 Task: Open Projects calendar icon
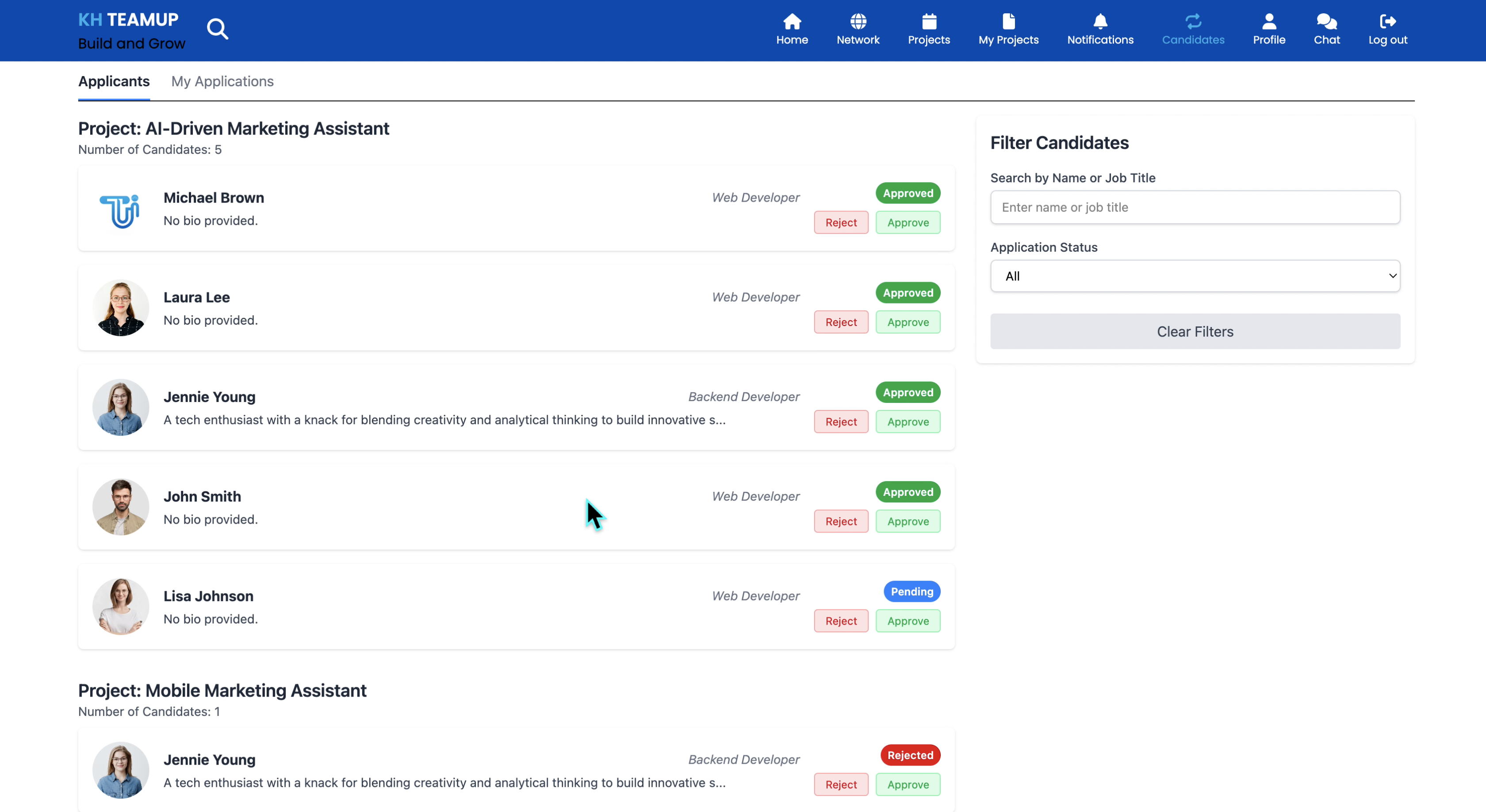tap(928, 22)
